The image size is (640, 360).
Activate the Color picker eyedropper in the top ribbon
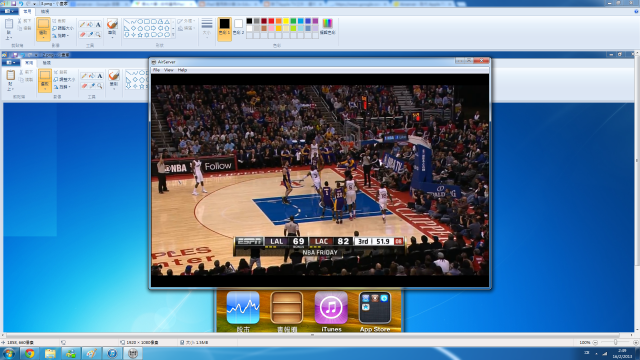(90, 35)
